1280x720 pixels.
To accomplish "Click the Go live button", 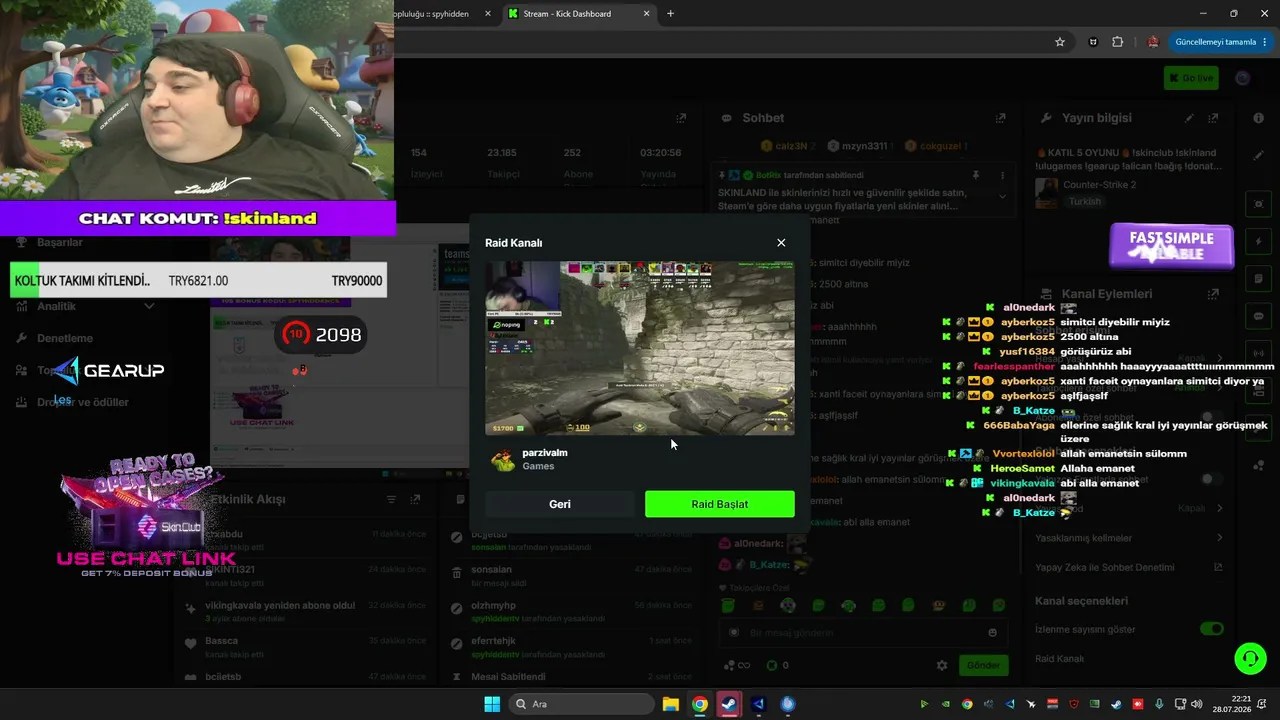I will point(1191,78).
